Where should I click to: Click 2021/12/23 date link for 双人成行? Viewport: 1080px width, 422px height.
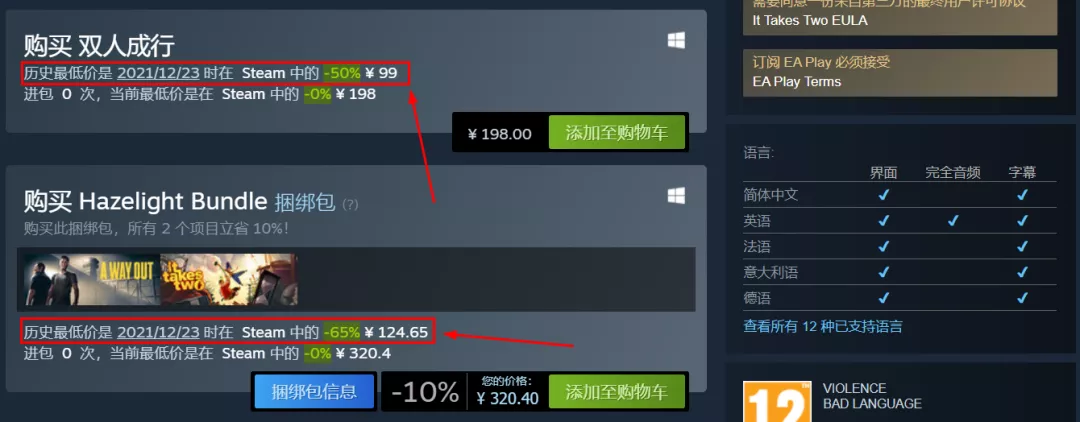[x=158, y=73]
